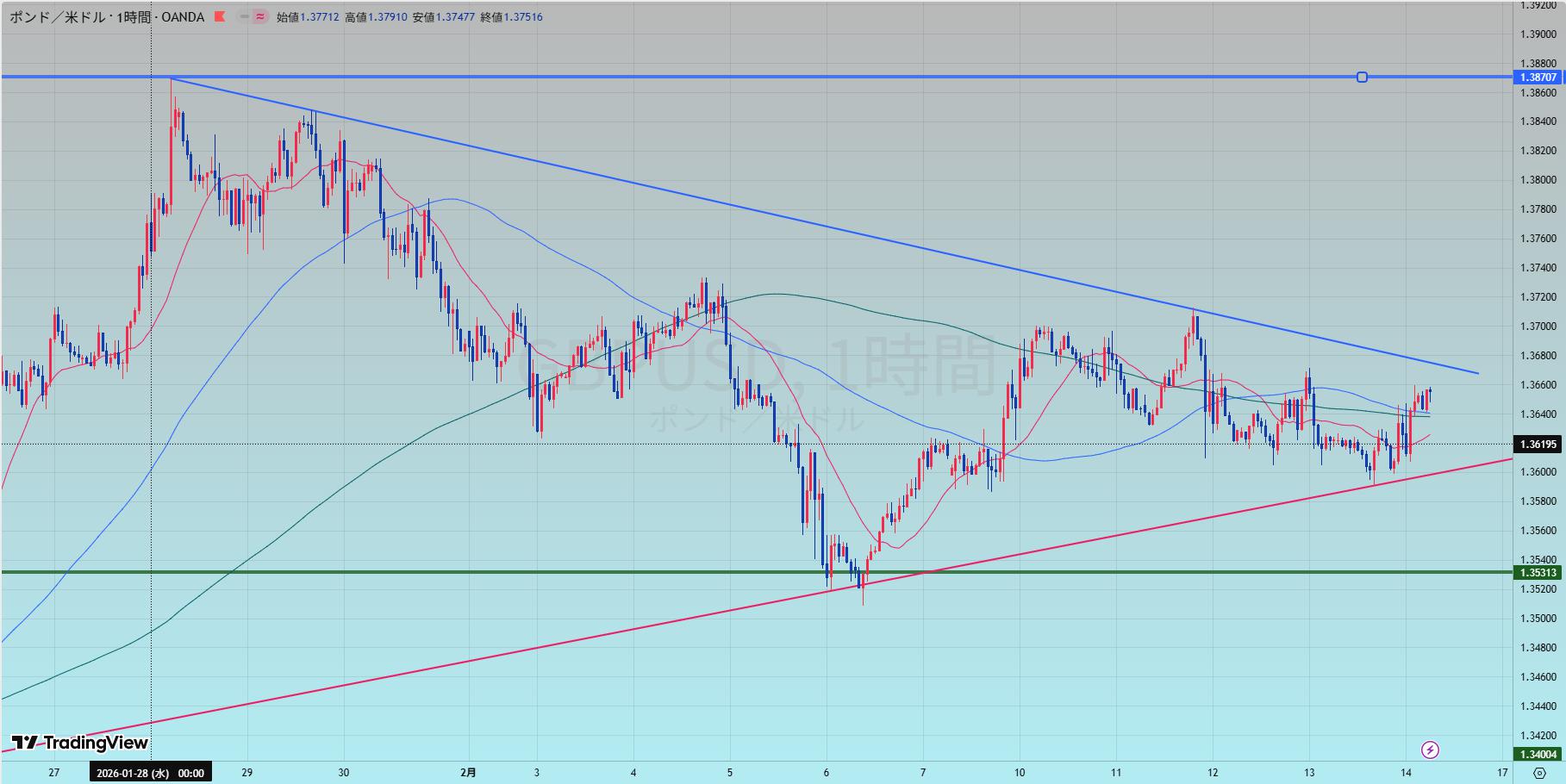
Task: Click the 1.38707 price label on the axis
Action: (x=1538, y=78)
